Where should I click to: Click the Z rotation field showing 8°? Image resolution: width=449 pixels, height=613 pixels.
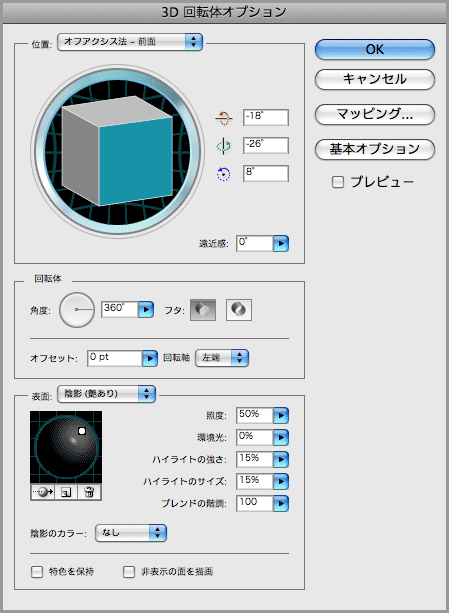click(266, 173)
